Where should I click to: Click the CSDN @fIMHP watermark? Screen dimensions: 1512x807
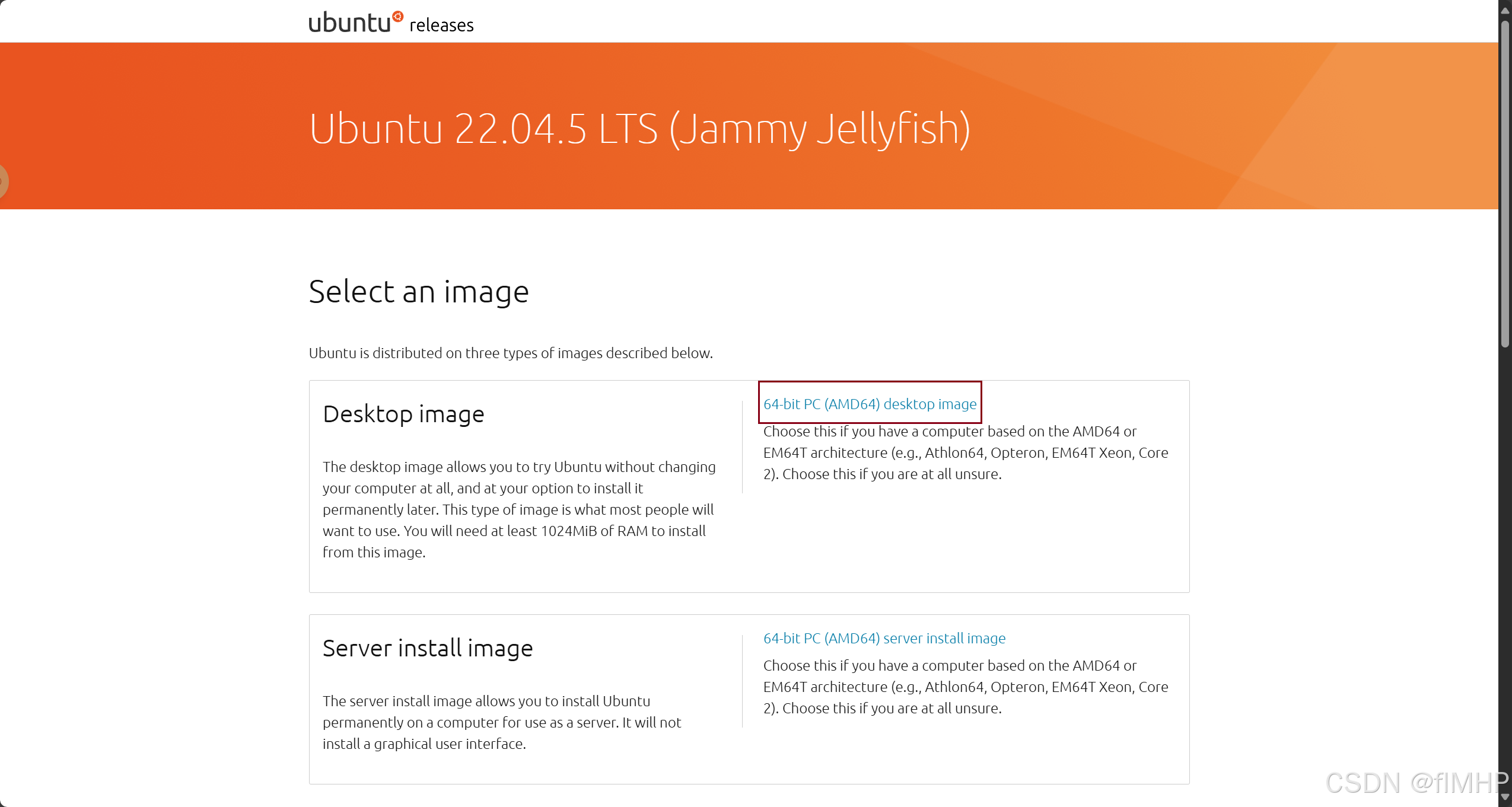click(1415, 783)
